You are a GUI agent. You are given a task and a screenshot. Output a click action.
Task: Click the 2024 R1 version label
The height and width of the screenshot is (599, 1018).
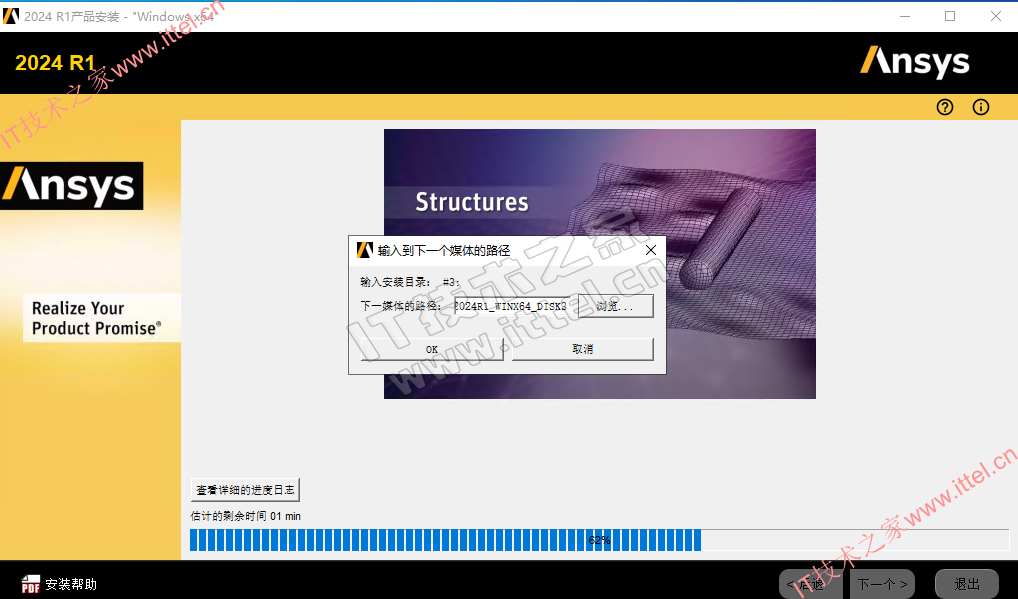[55, 63]
